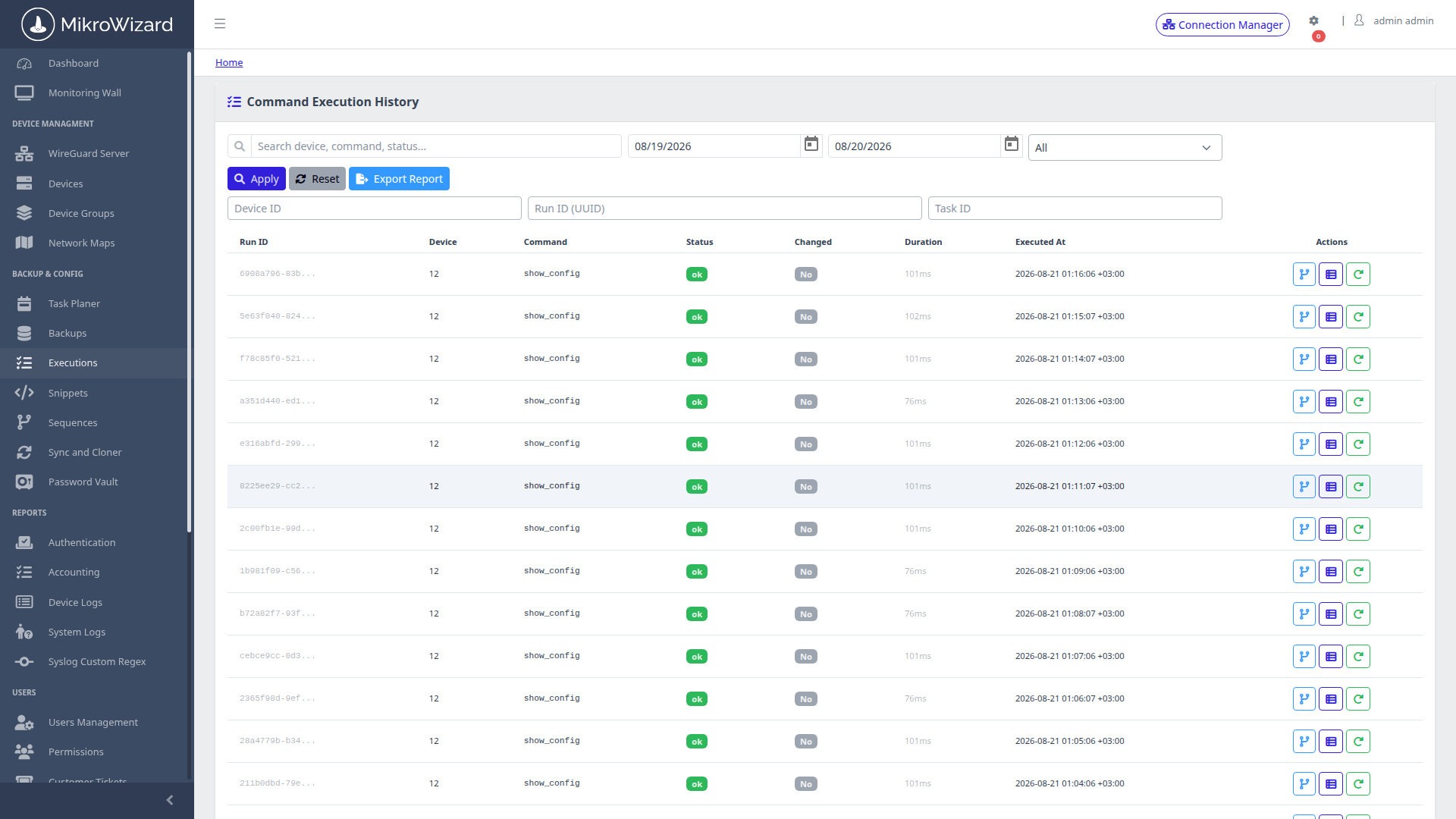1456x819 pixels.
Task: Open calendar picker for 08/19/2026 start date
Action: (x=811, y=144)
